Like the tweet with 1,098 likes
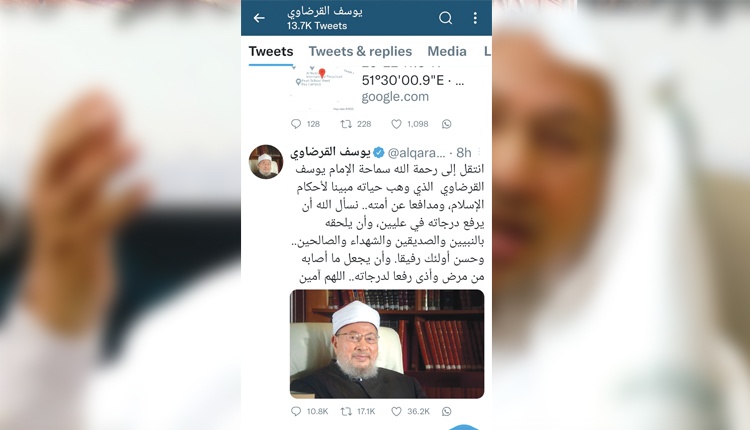Screen dimensions: 750x430 [396, 124]
